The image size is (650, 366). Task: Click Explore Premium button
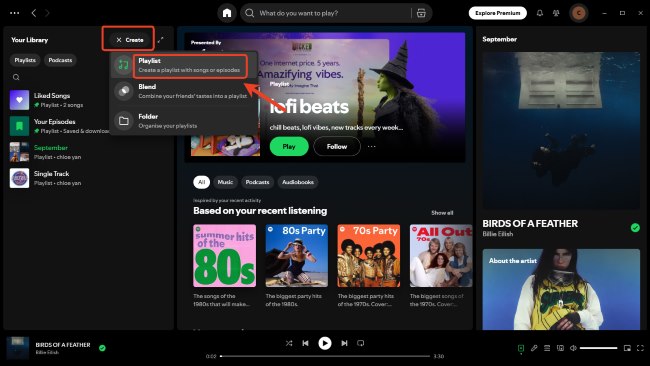497,13
